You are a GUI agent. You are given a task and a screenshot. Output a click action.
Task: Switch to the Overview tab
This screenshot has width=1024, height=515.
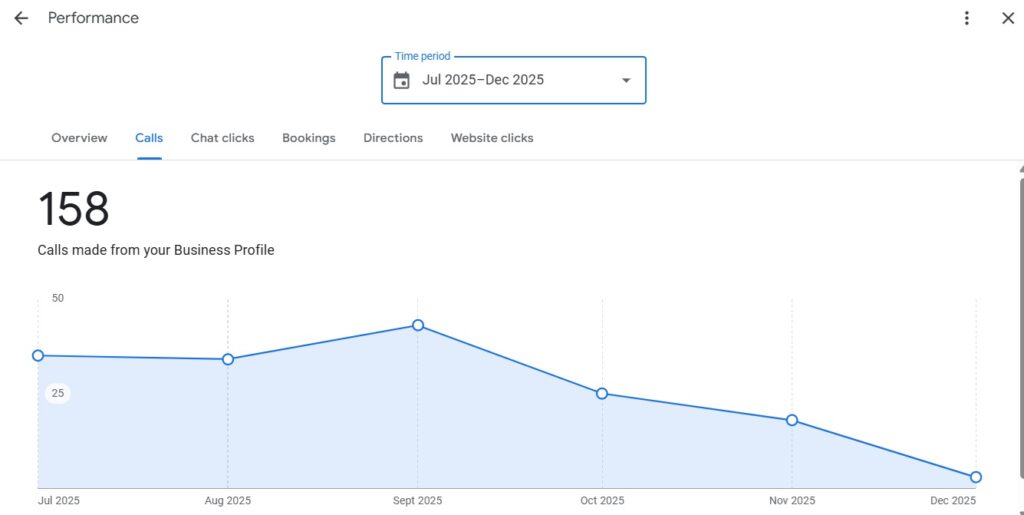pos(79,138)
